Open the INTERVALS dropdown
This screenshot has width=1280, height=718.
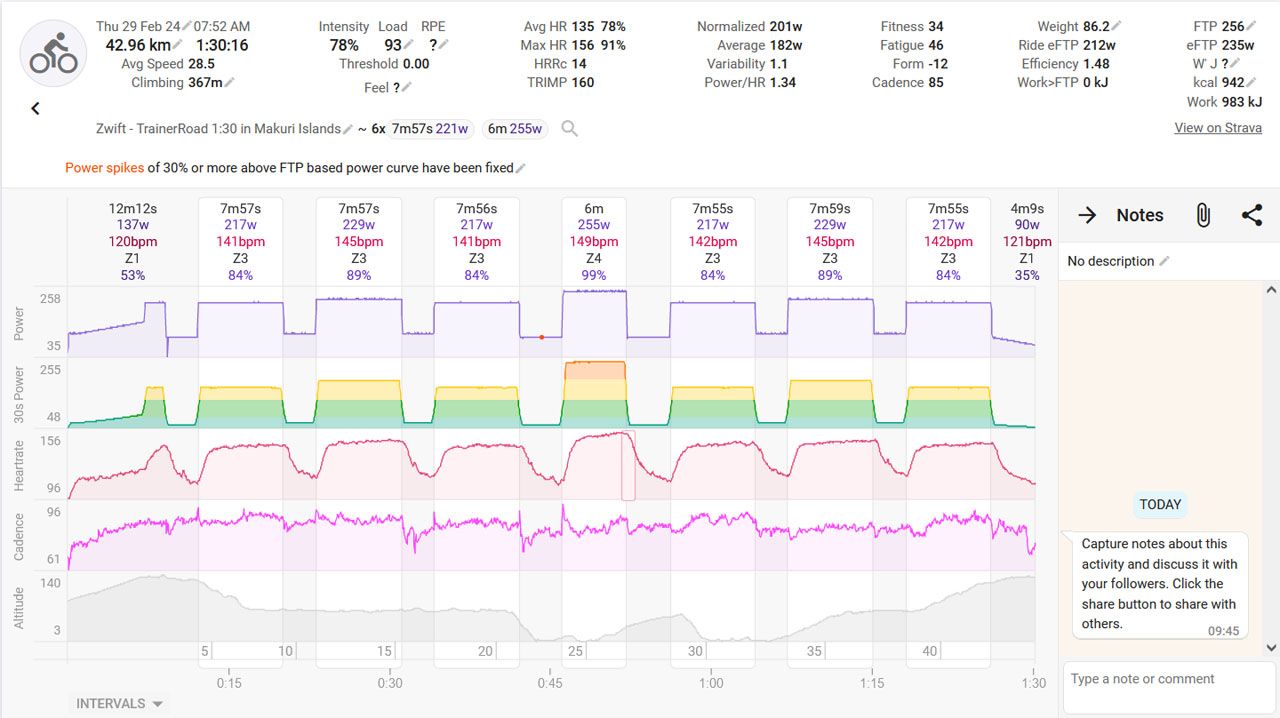point(117,703)
